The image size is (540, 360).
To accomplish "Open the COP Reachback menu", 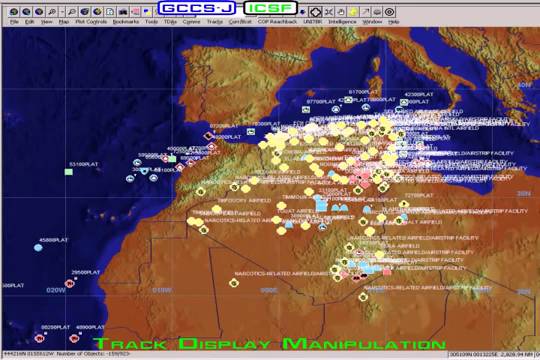I will pos(277,22).
